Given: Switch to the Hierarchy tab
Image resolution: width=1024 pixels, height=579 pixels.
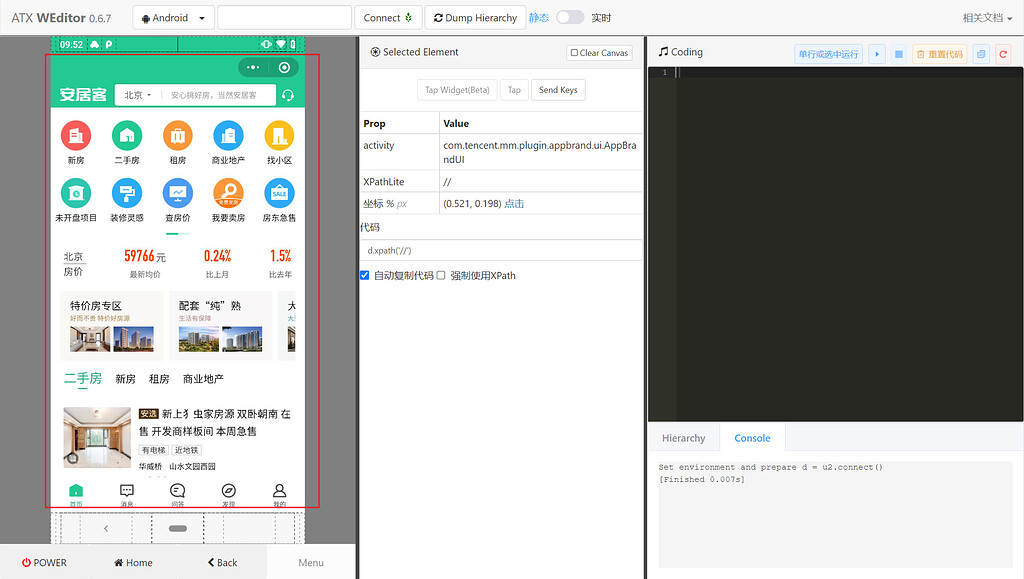Looking at the screenshot, I should (x=684, y=437).
